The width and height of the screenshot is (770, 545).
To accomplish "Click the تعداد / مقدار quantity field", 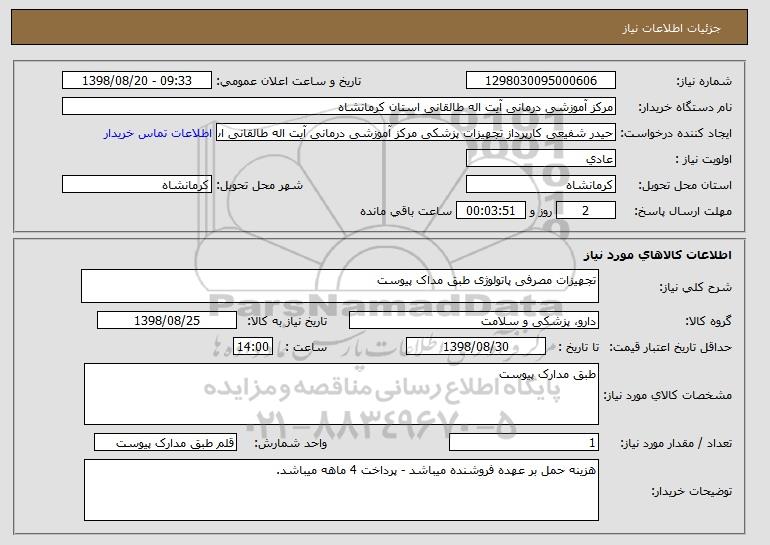I will pos(524,442).
